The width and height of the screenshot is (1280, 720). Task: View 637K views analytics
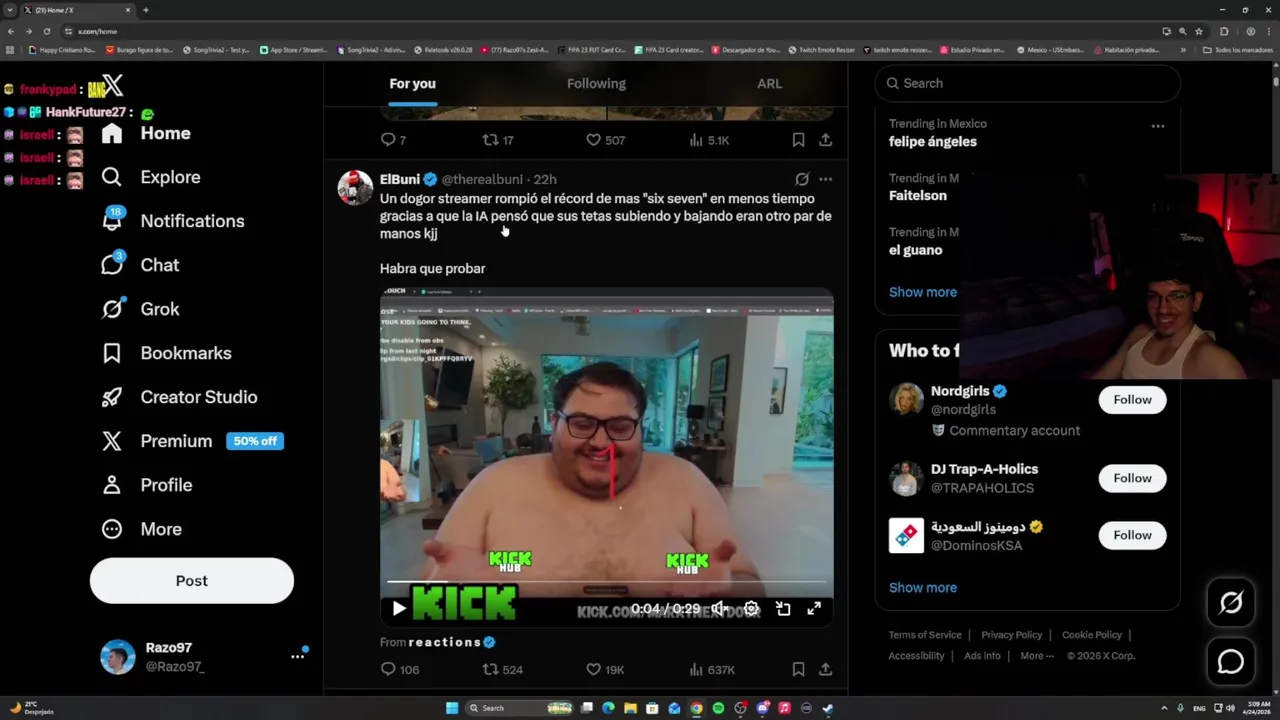point(712,670)
